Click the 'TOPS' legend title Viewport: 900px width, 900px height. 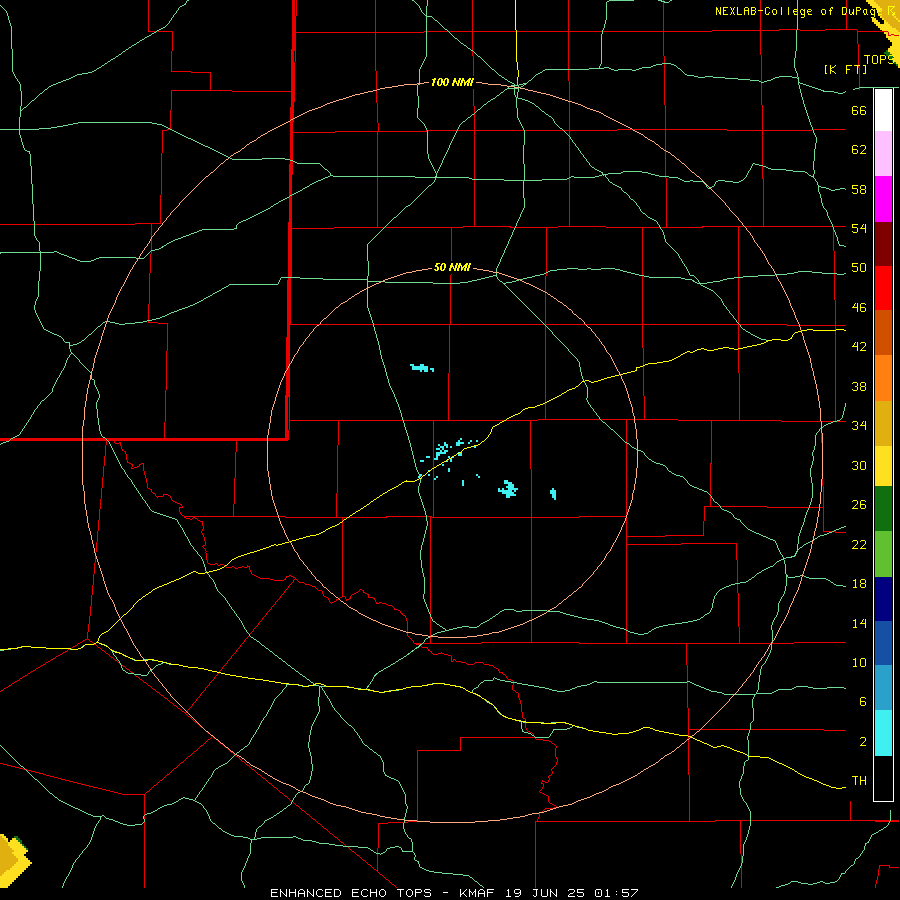click(x=879, y=59)
